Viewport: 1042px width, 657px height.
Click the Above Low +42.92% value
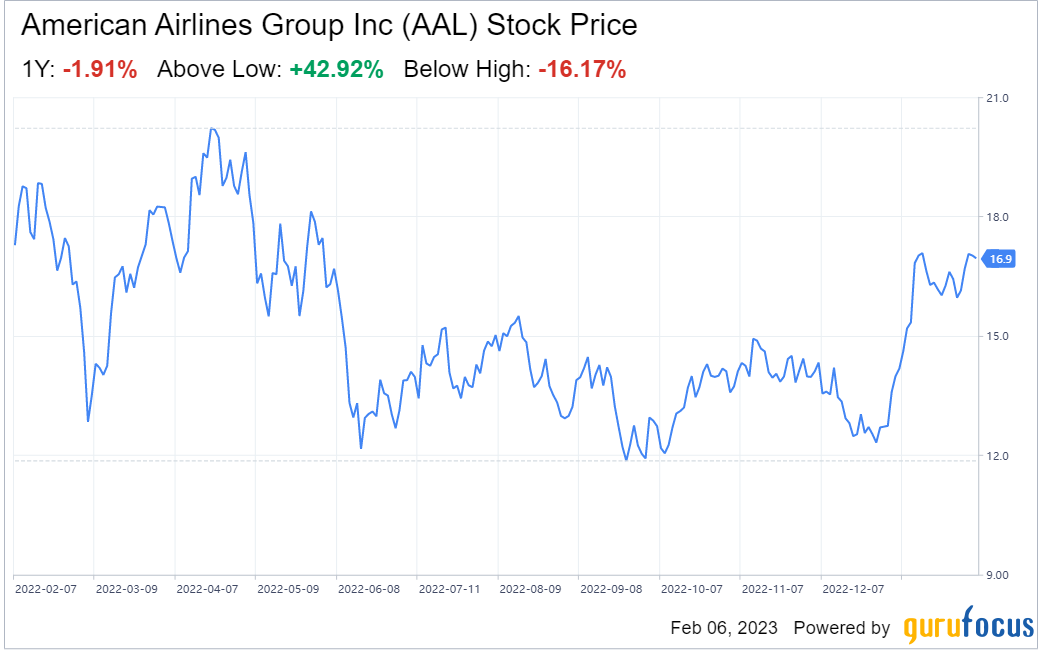click(336, 69)
